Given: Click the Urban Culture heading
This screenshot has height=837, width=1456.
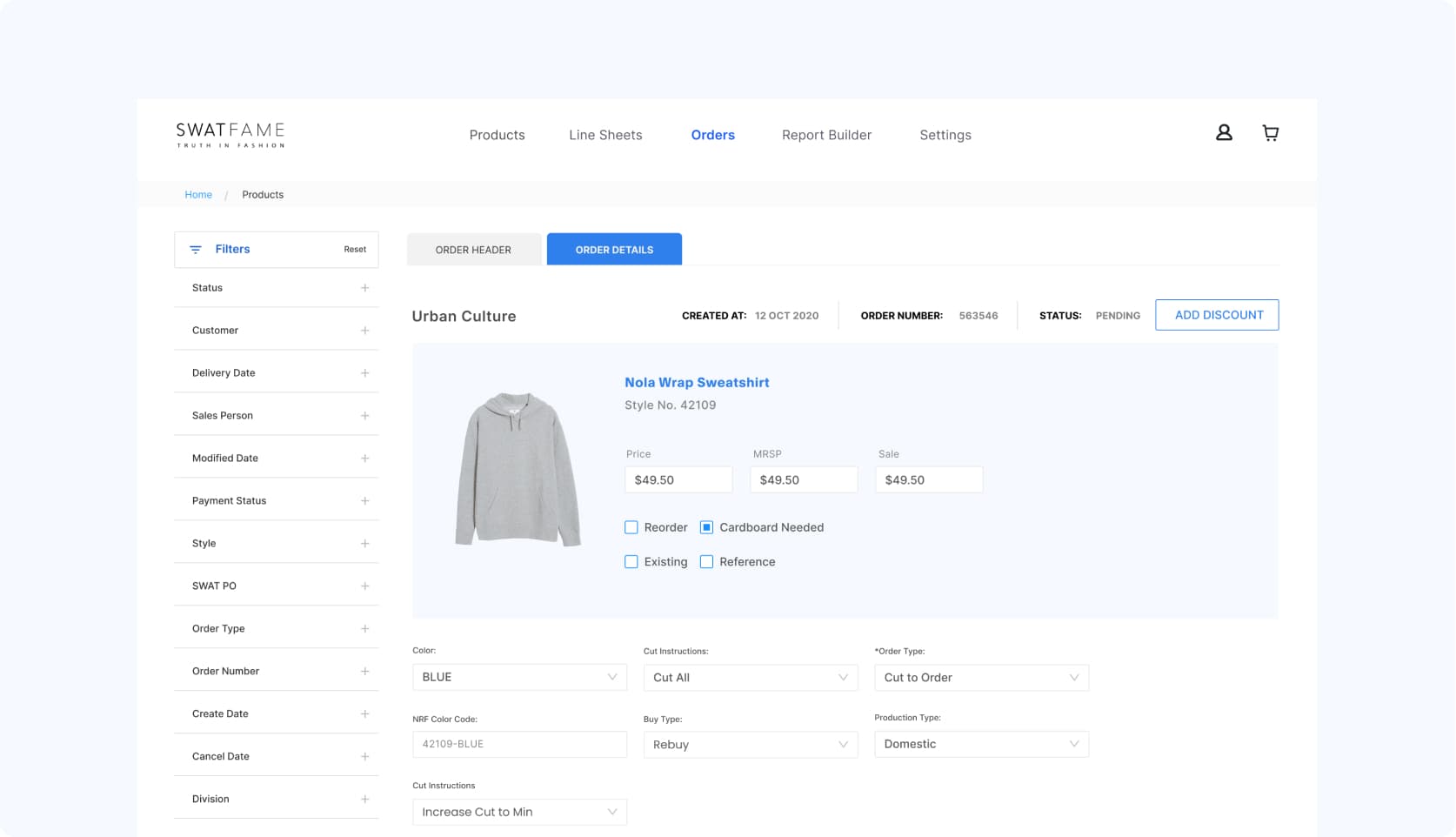Looking at the screenshot, I should (464, 317).
